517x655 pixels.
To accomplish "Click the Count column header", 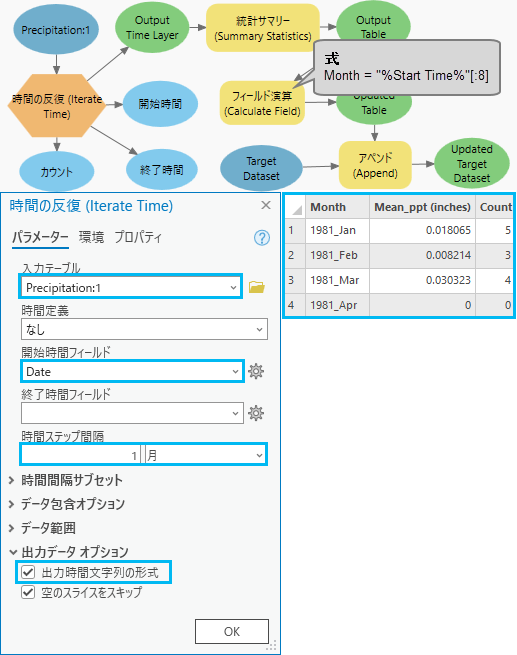I will [x=495, y=207].
